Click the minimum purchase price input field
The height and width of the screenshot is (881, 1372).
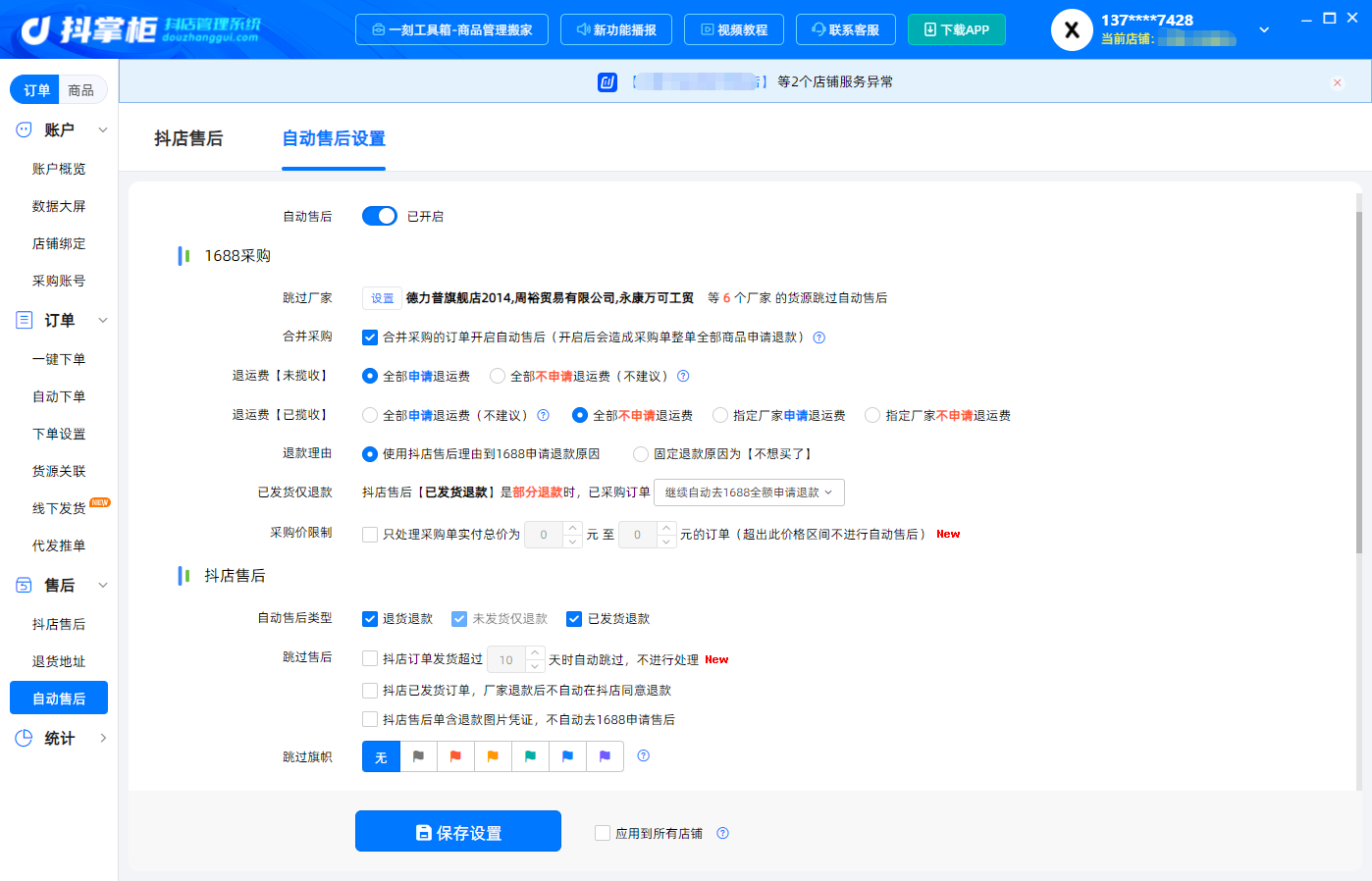pos(545,535)
